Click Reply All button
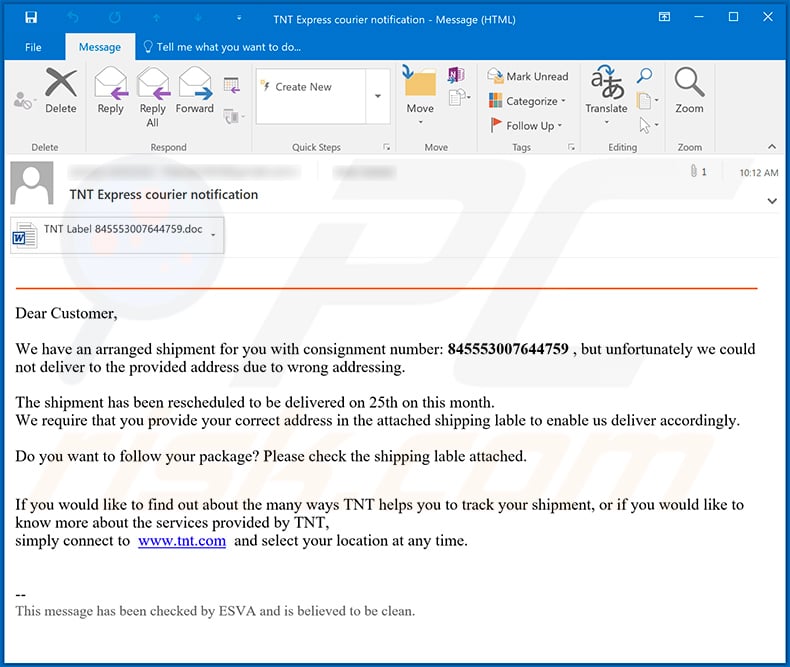Screen dimensions: 790x667 pyautogui.click(x=153, y=97)
